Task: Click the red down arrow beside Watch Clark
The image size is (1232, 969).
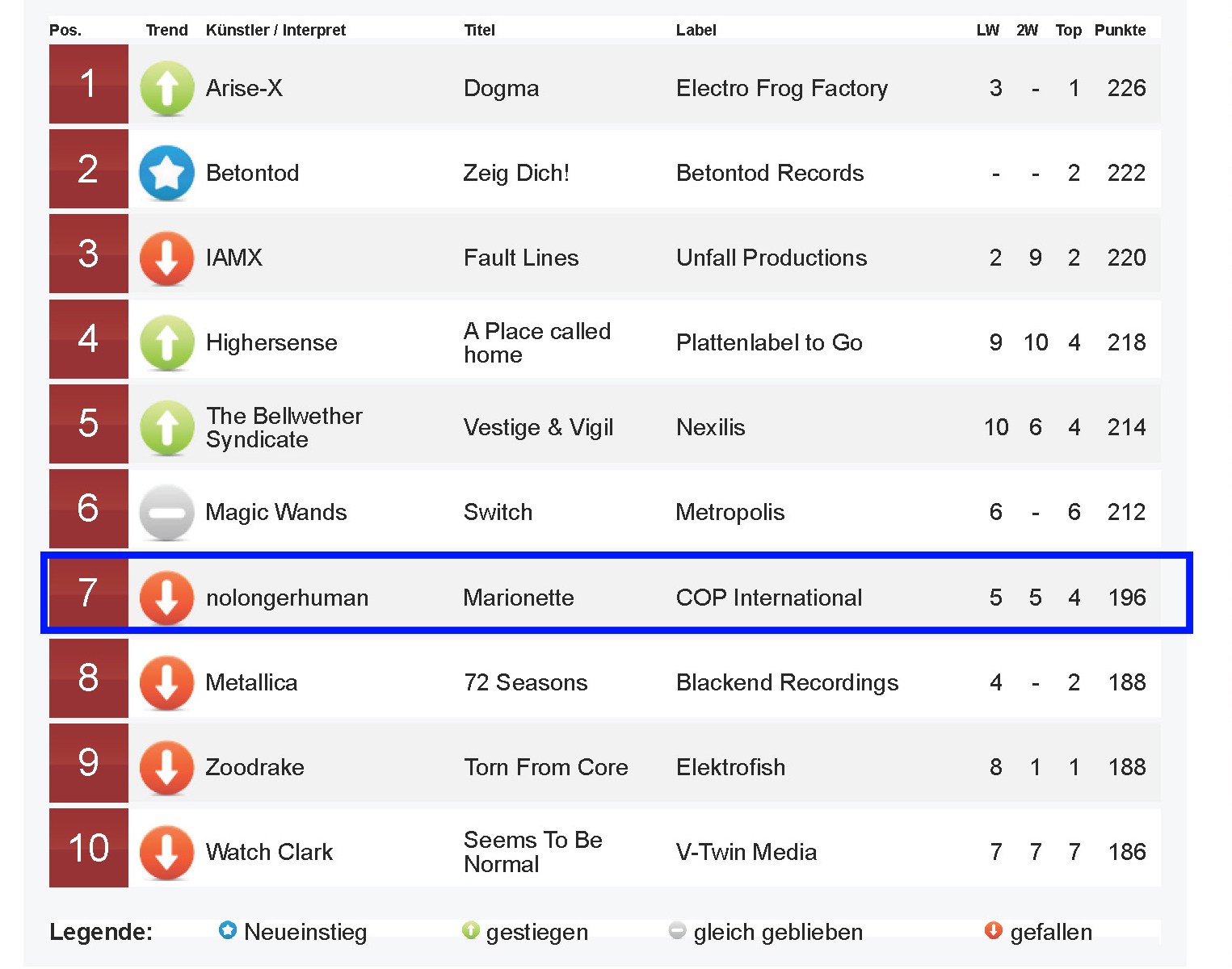Action: pyautogui.click(x=166, y=852)
